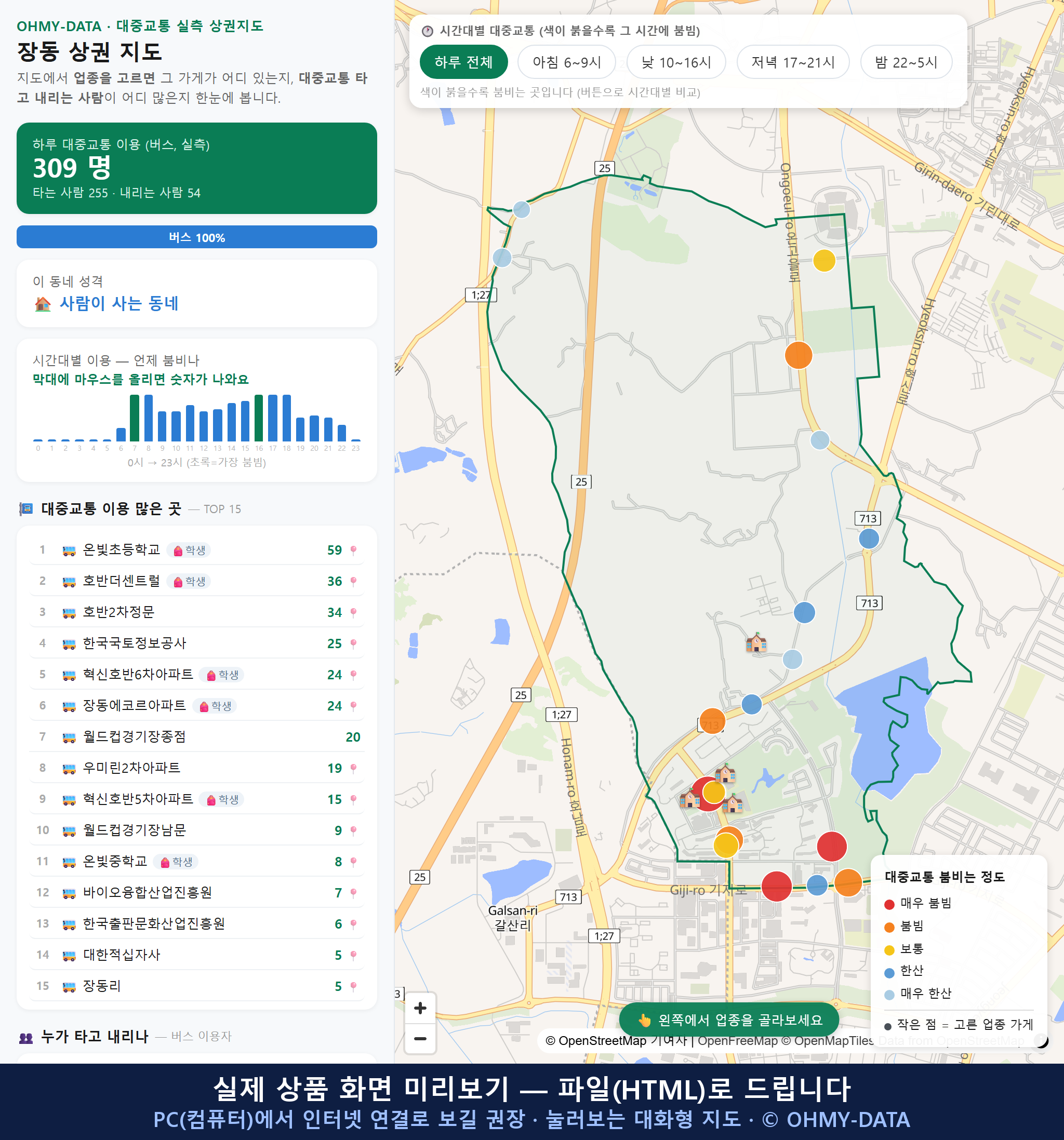Switch to 밤 22~5시 time filter
Viewport: 1064px width, 1140px height.
[906, 62]
